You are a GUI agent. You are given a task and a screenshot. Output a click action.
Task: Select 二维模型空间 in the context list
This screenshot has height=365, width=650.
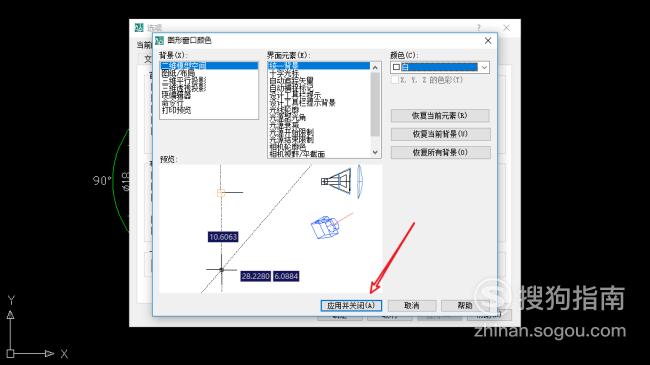point(209,66)
